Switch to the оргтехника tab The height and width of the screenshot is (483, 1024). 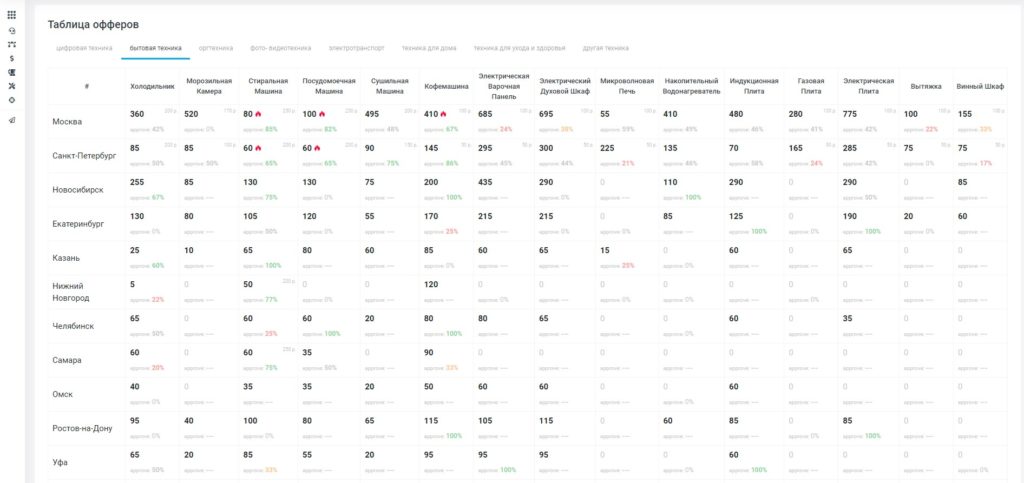pyautogui.click(x=216, y=48)
